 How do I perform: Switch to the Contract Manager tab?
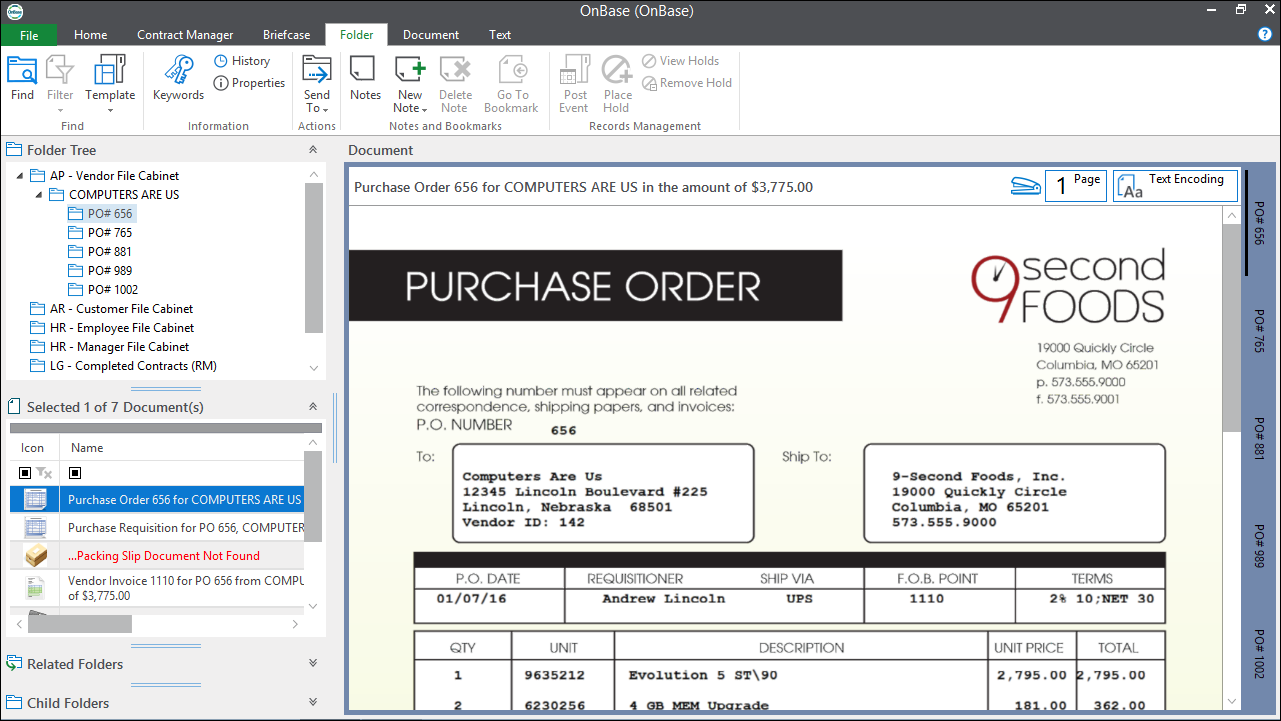click(x=185, y=35)
